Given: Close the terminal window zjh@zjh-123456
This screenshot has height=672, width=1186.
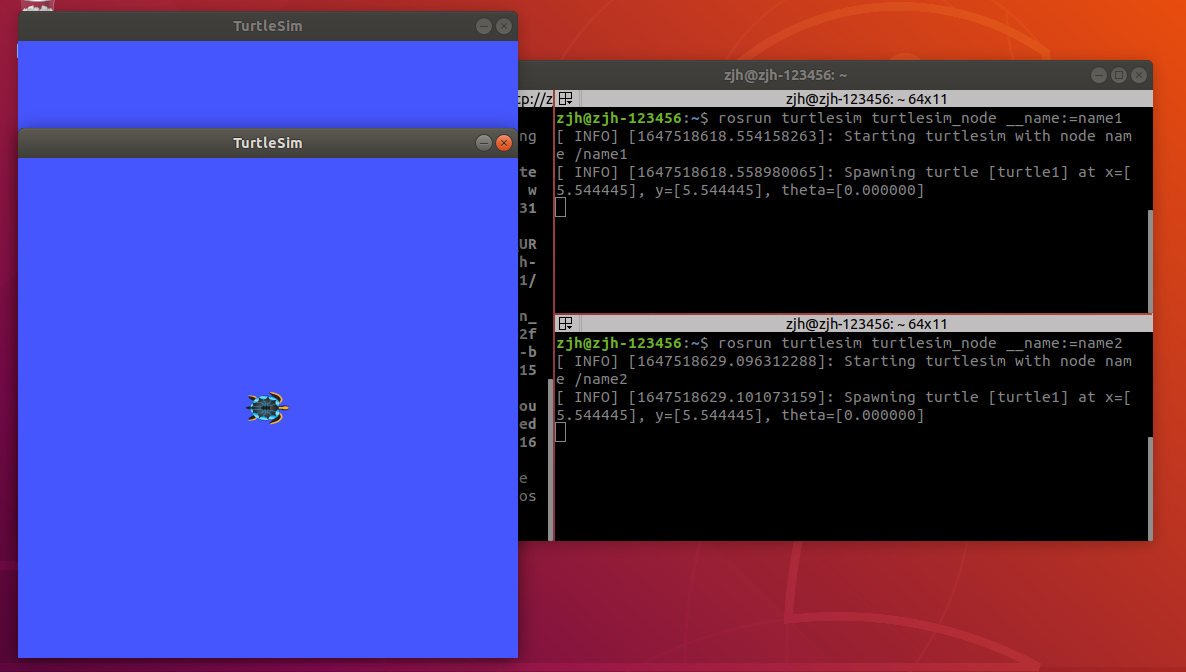Looking at the screenshot, I should click(1139, 75).
